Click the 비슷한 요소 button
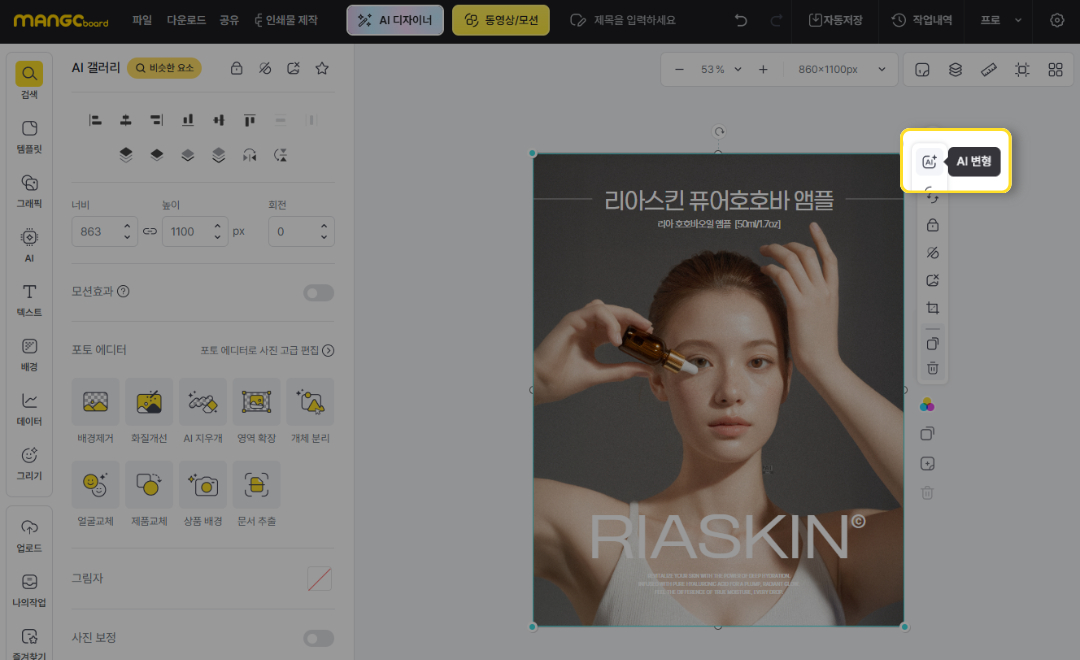The height and width of the screenshot is (660, 1080). coord(164,68)
